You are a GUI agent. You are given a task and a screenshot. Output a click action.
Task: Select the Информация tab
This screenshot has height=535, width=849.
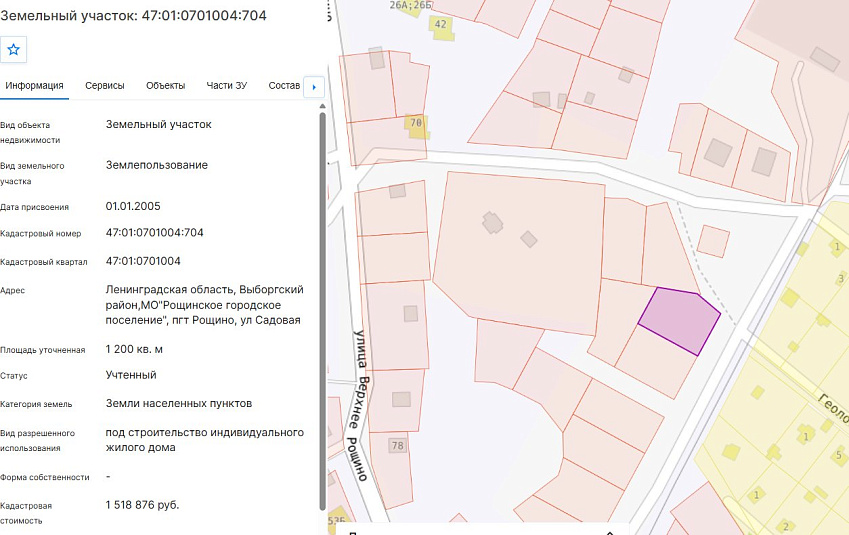point(34,86)
